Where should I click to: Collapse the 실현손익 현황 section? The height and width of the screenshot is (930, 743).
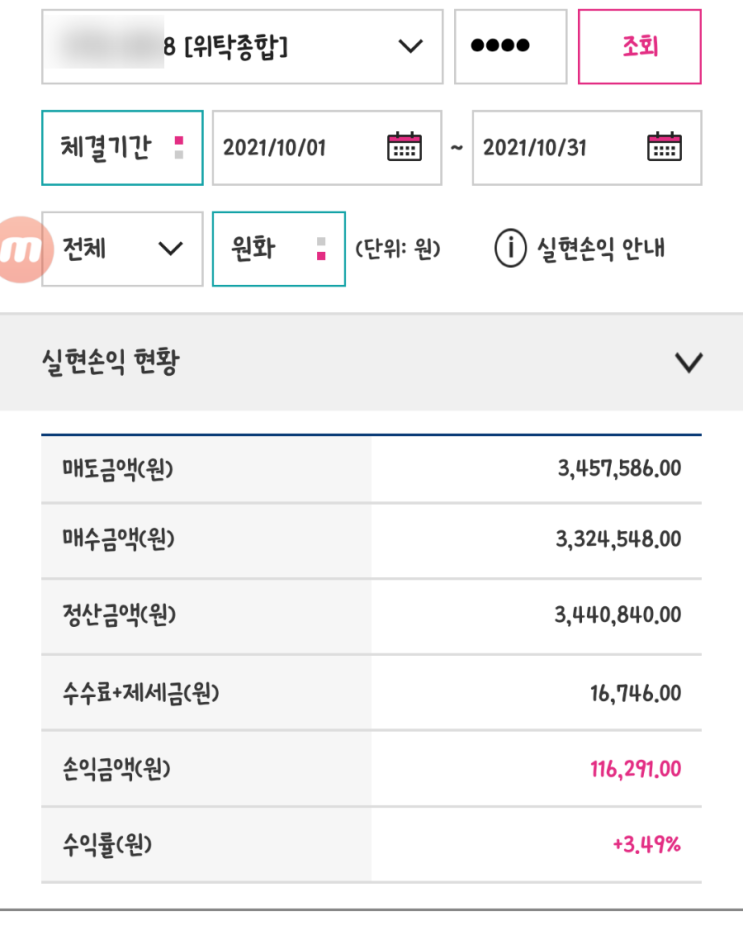[689, 362]
